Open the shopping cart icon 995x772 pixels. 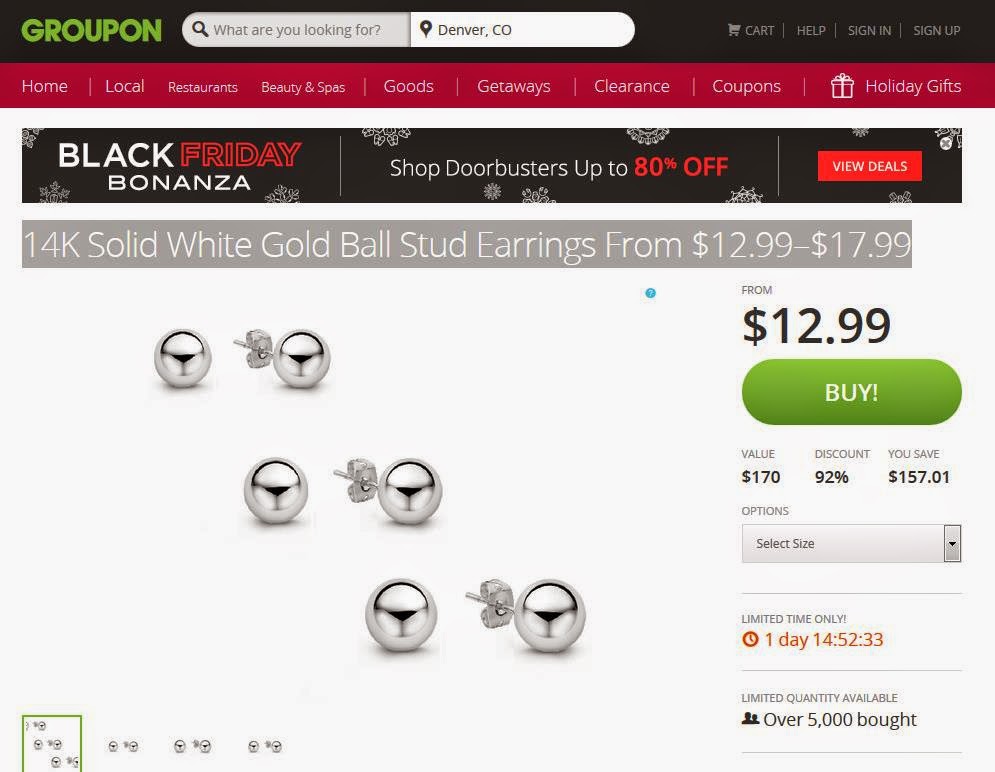pos(734,30)
